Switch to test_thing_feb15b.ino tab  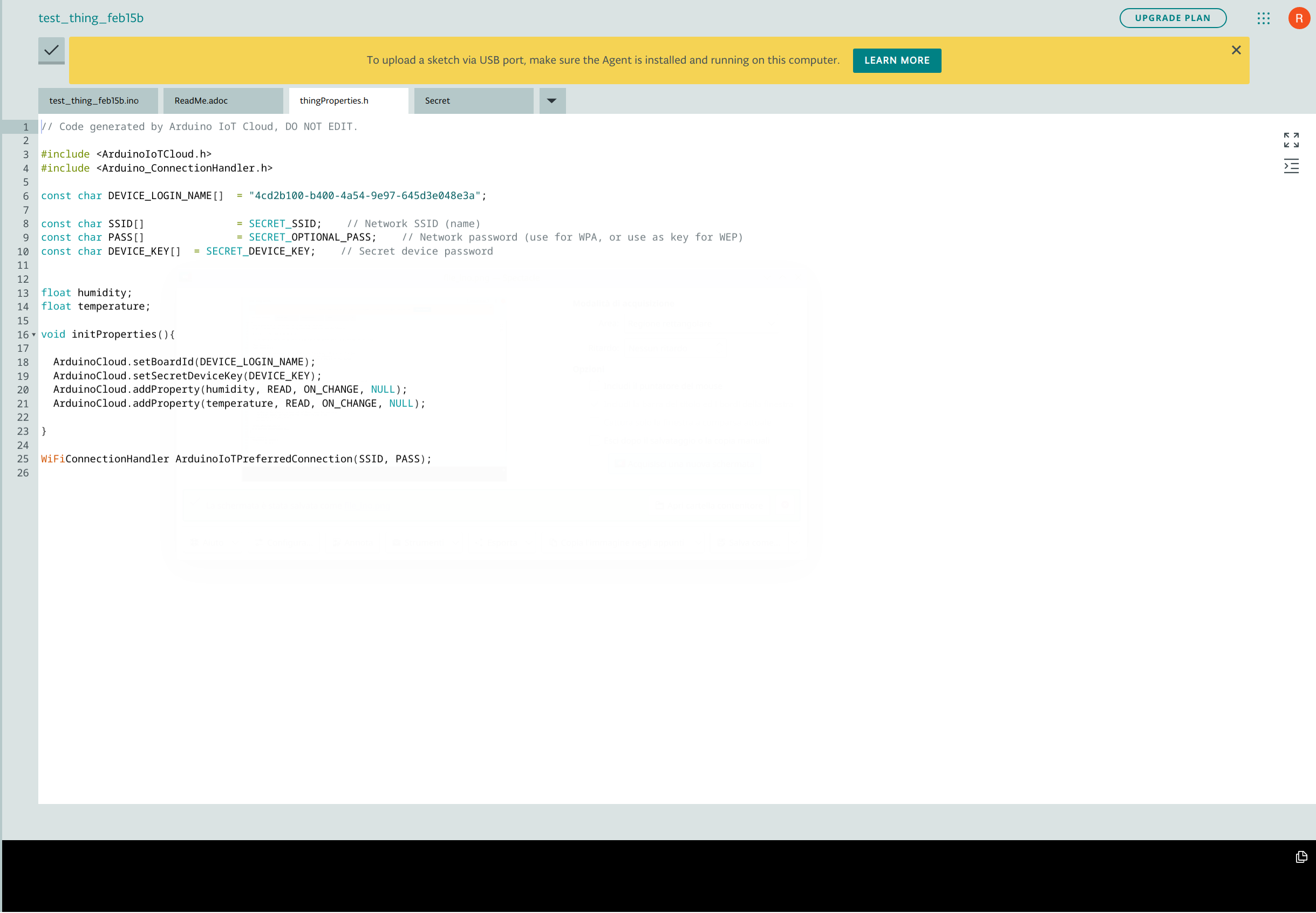[x=94, y=101]
